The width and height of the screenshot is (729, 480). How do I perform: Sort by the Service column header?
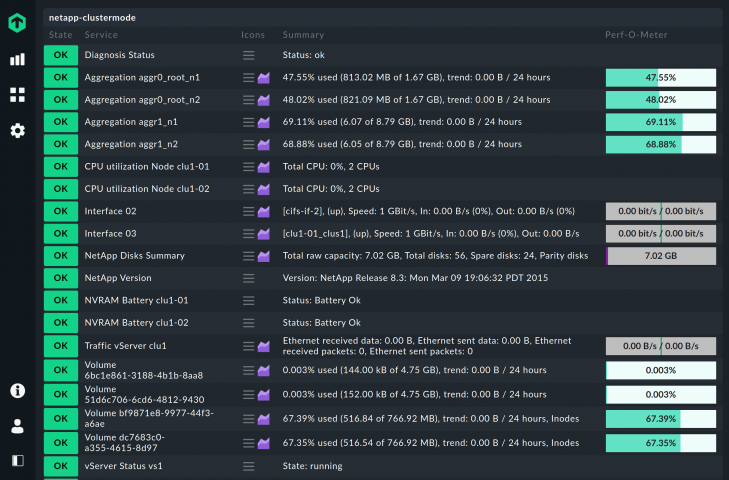pos(101,35)
